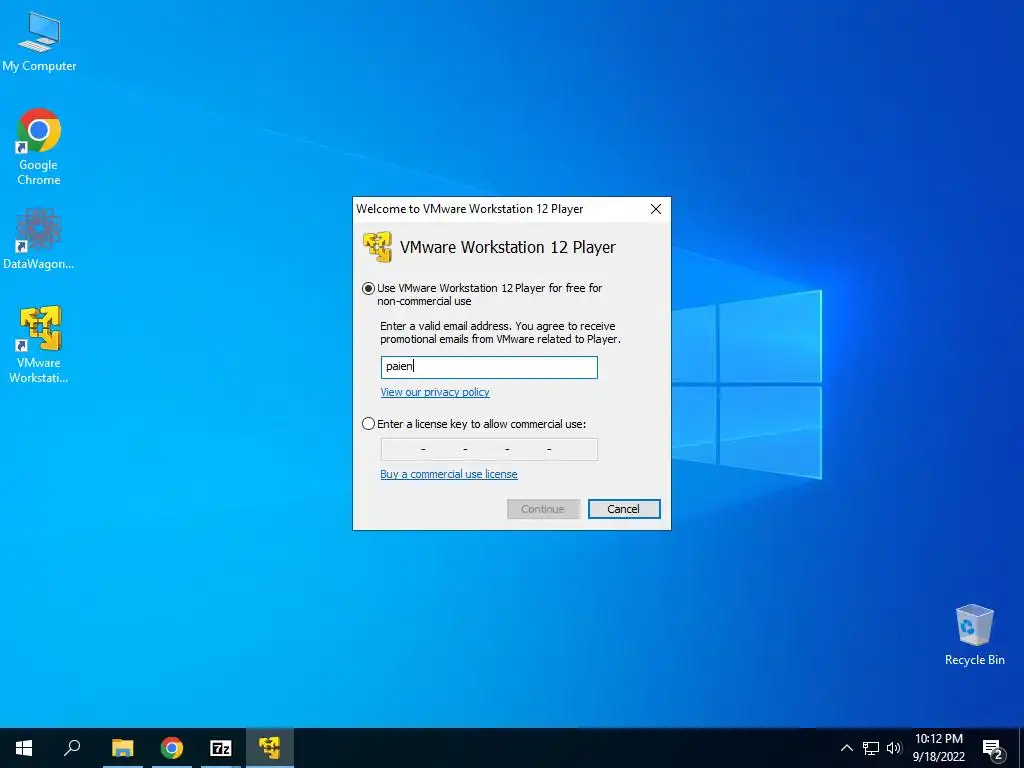Open the Recycle Bin
Image resolution: width=1024 pixels, height=768 pixels.
(974, 635)
